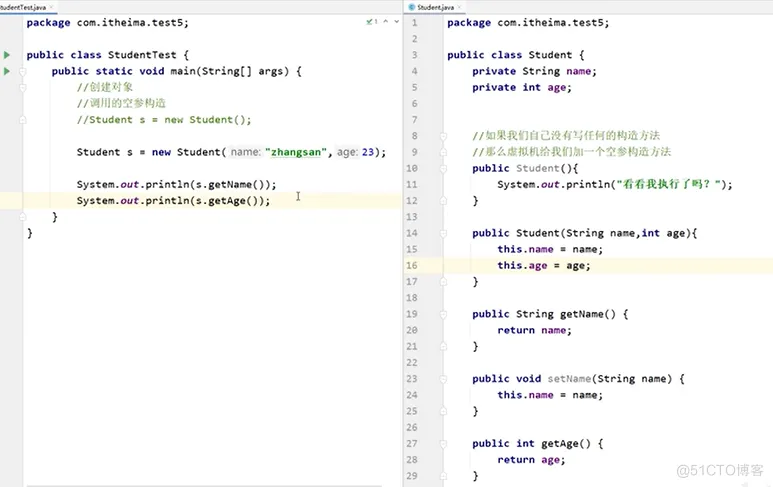Collapse the Student(String name,int age) constructor fold
The image size is (773, 487).
(443, 233)
